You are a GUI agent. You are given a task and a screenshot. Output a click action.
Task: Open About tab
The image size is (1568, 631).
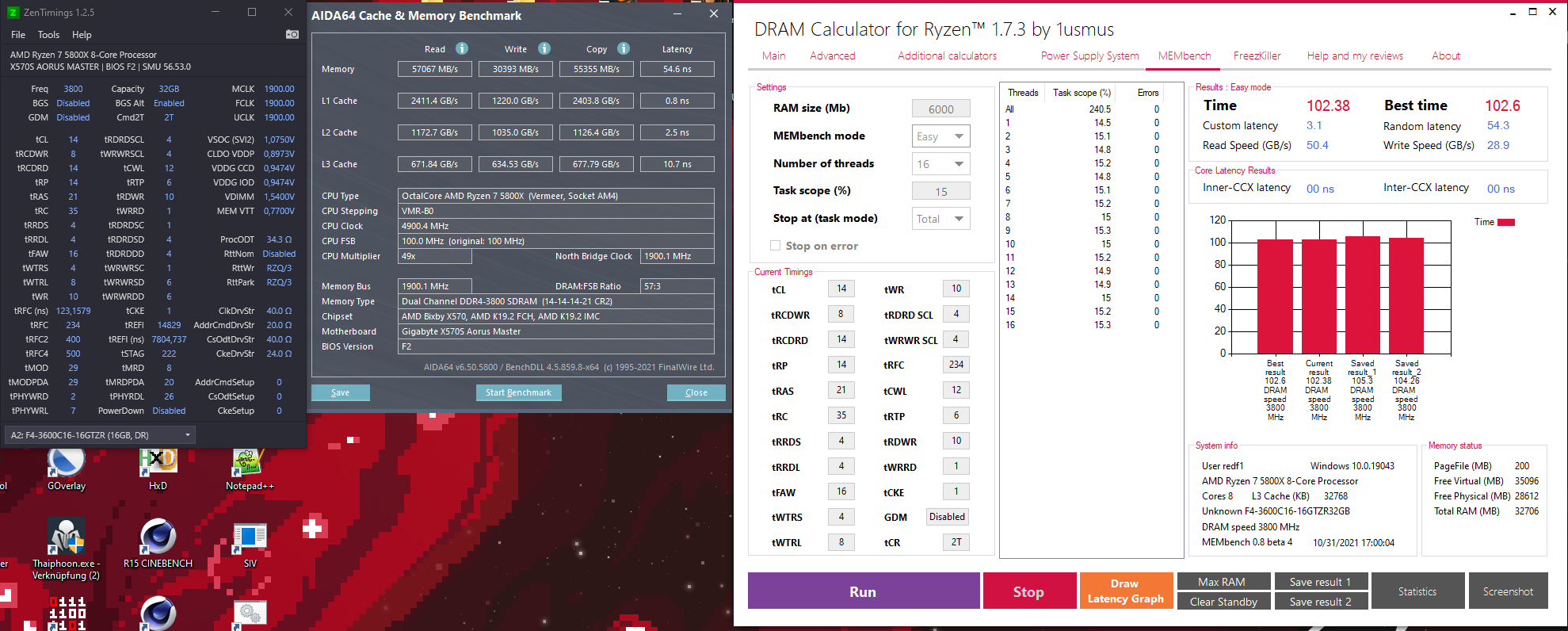(x=1446, y=55)
